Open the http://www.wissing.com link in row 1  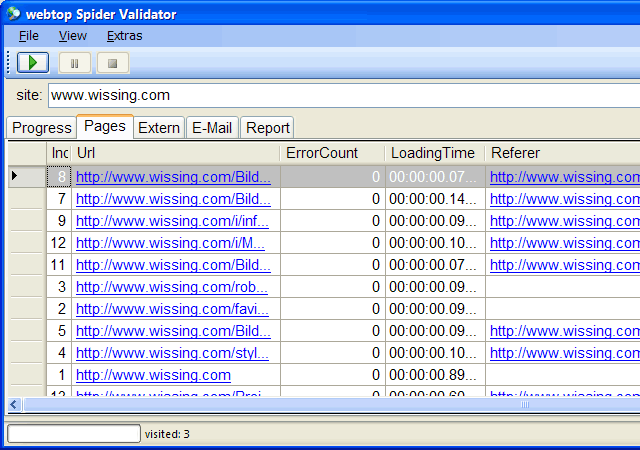pyautogui.click(x=153, y=375)
